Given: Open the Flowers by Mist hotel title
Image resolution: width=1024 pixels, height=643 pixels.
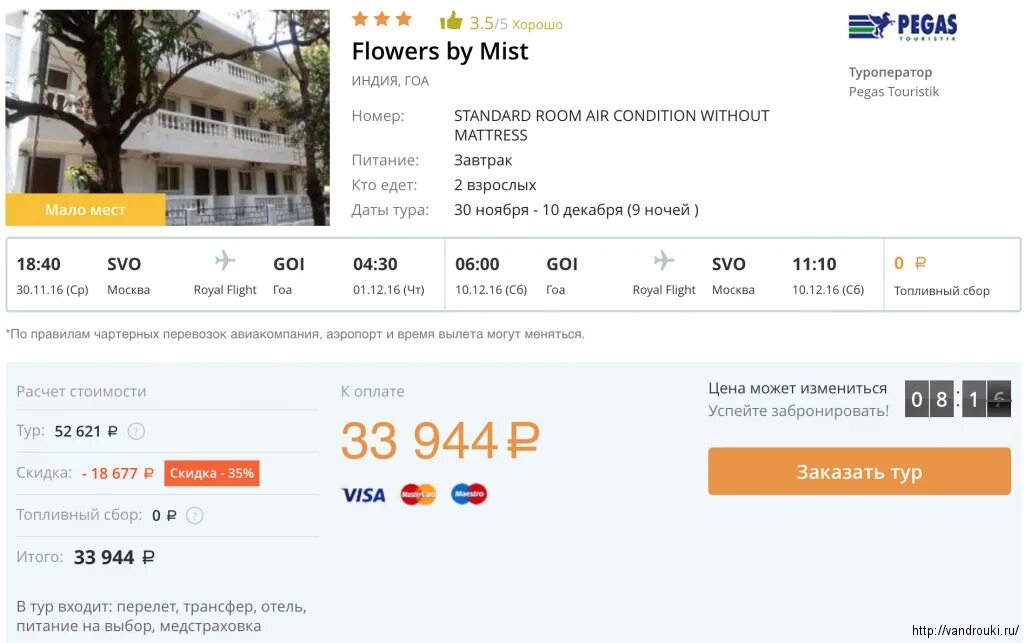Looking at the screenshot, I should click(x=440, y=51).
